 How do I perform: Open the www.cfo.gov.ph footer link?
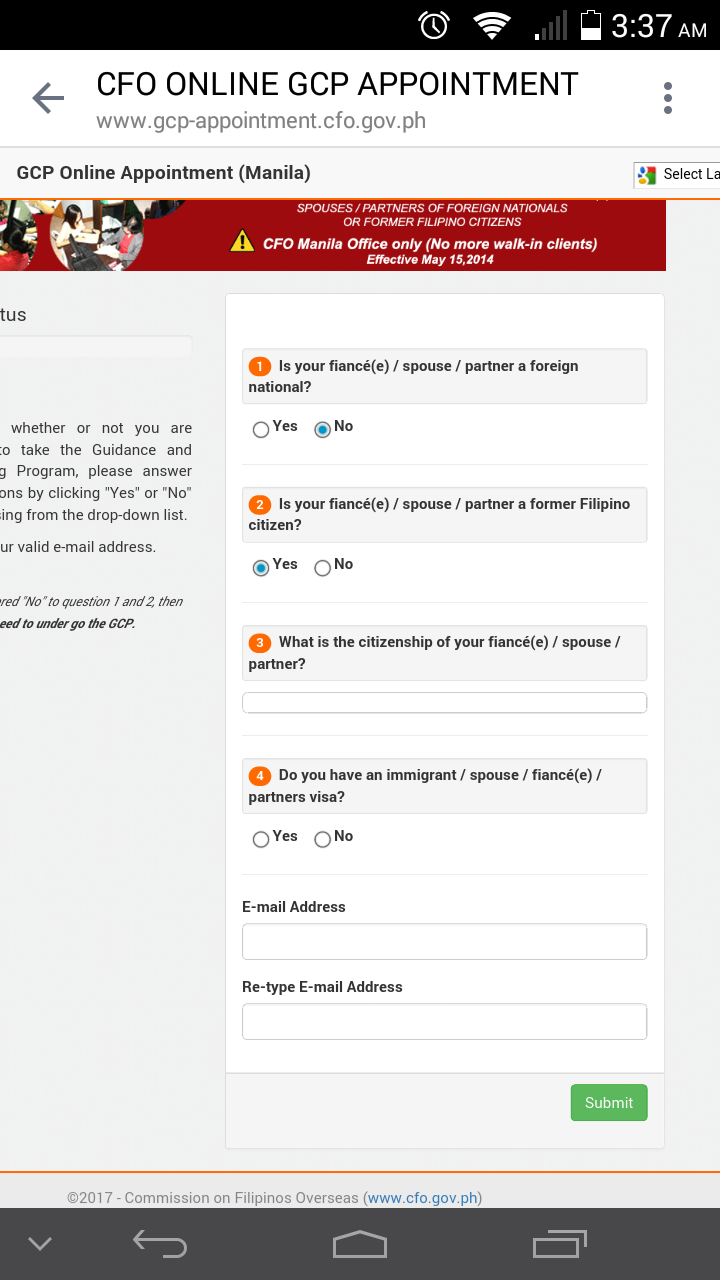[x=424, y=1198]
